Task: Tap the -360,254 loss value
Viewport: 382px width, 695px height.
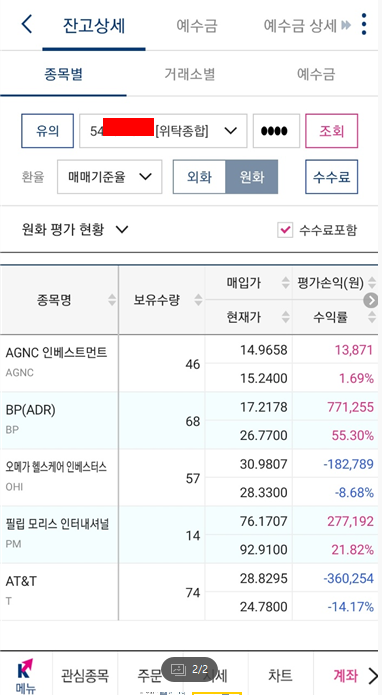Action: click(x=349, y=578)
